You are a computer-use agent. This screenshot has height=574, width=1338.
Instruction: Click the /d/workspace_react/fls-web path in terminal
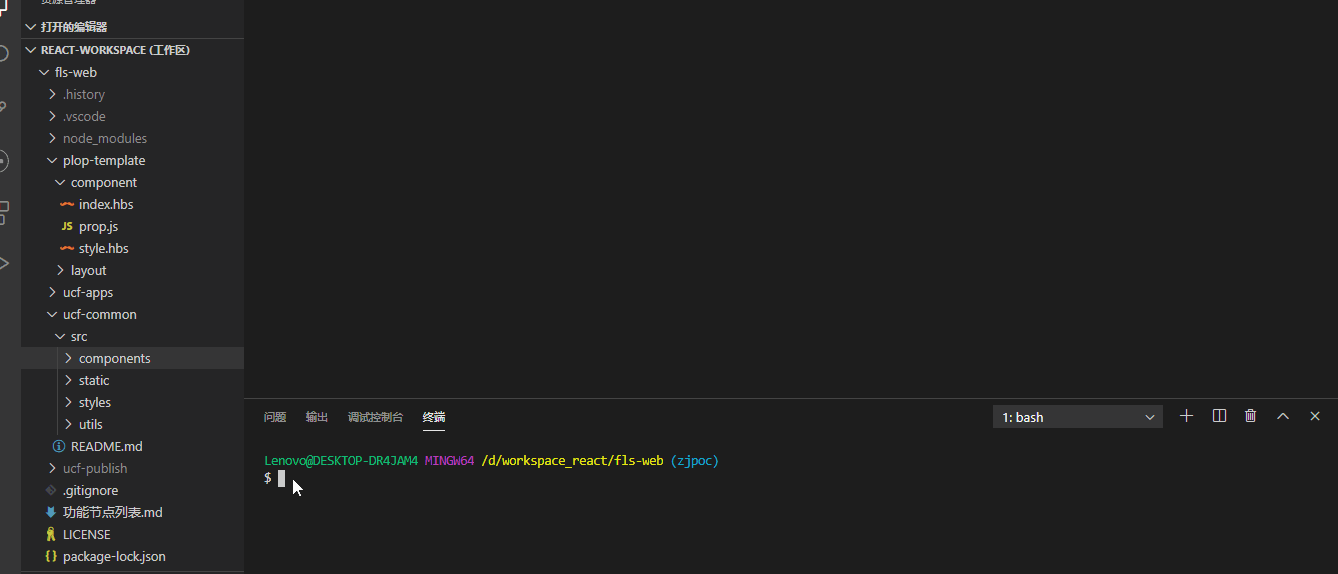[572, 461]
